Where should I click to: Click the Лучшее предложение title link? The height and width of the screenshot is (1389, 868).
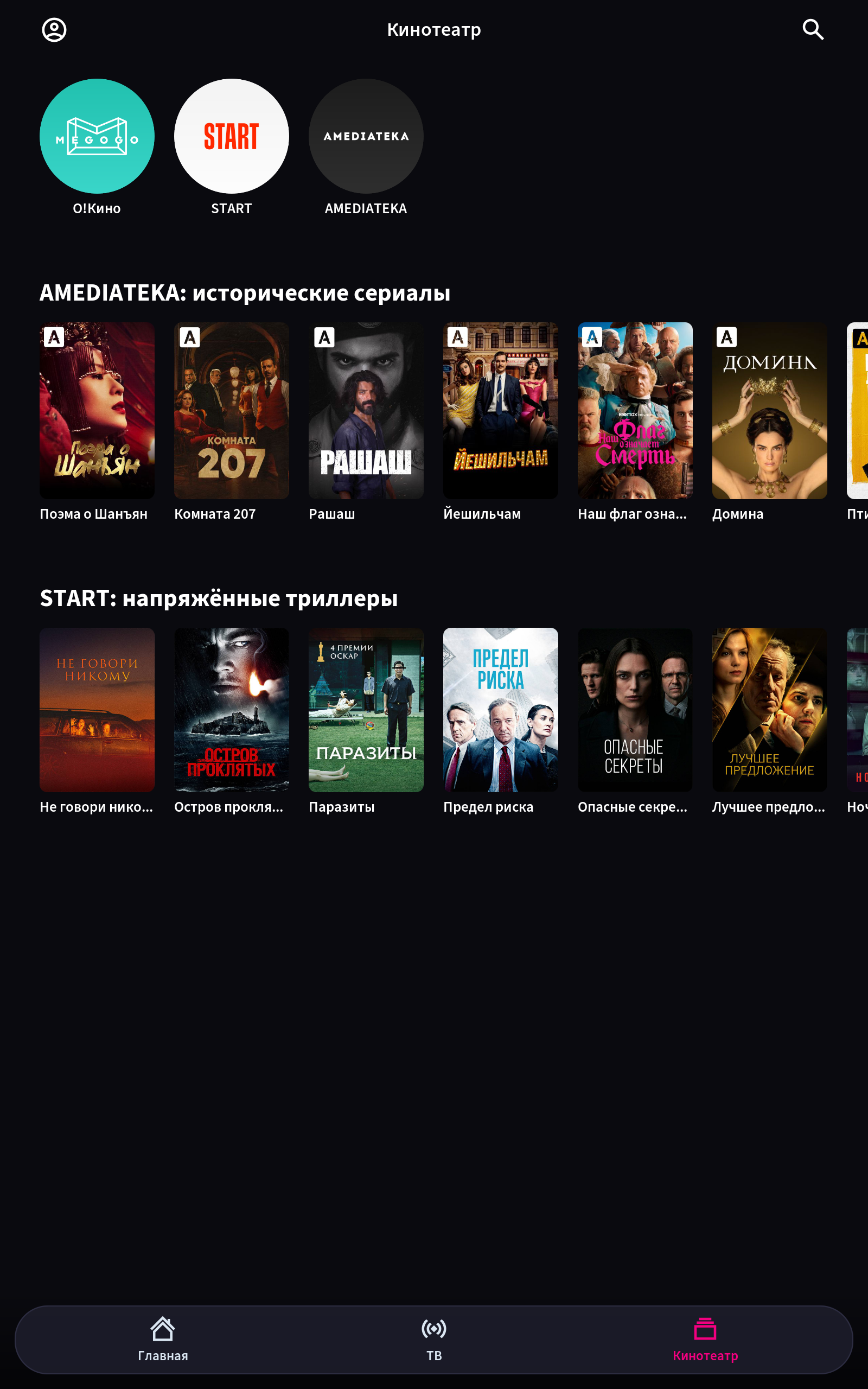[x=769, y=807]
